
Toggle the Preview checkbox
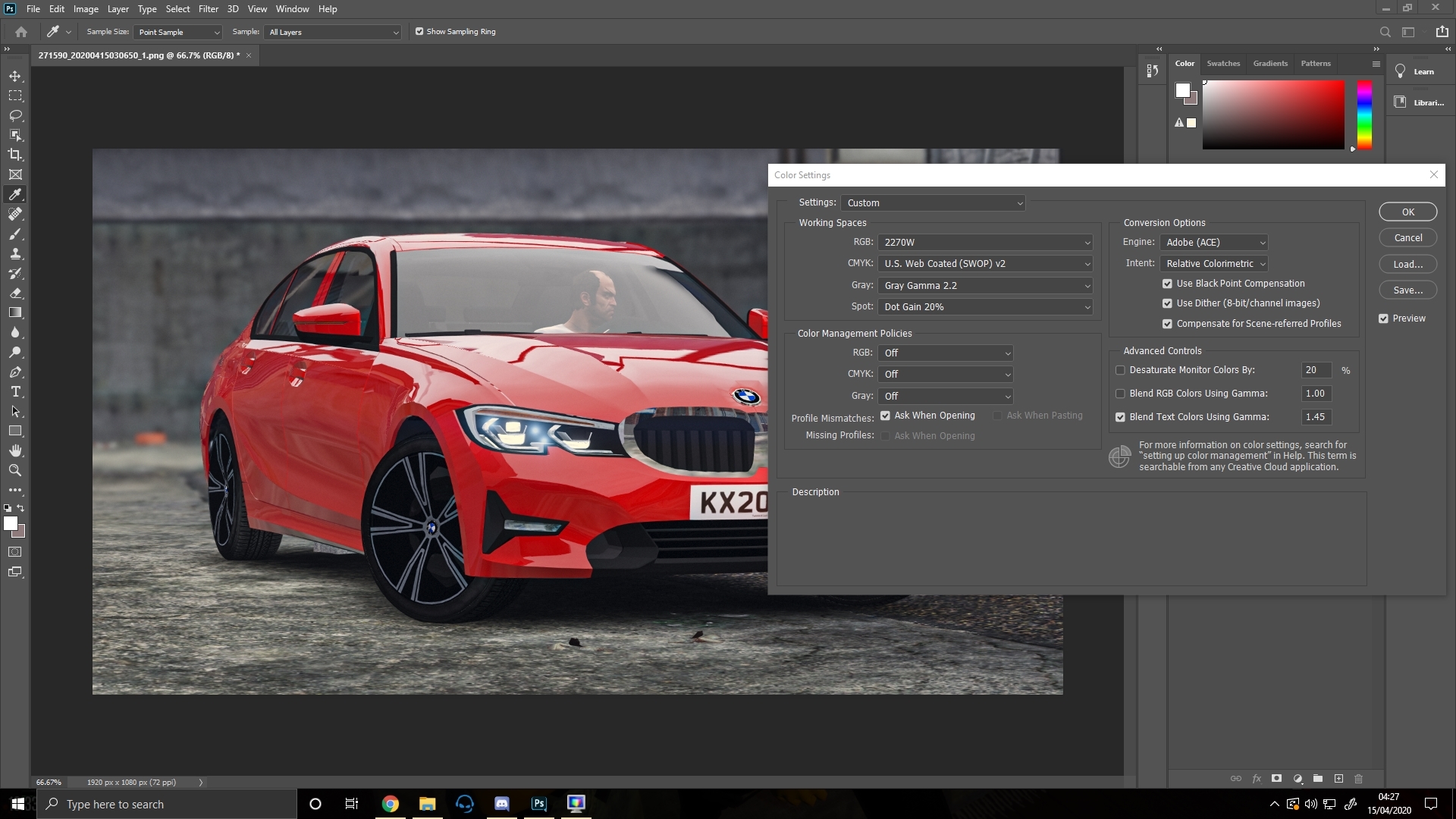tap(1383, 318)
